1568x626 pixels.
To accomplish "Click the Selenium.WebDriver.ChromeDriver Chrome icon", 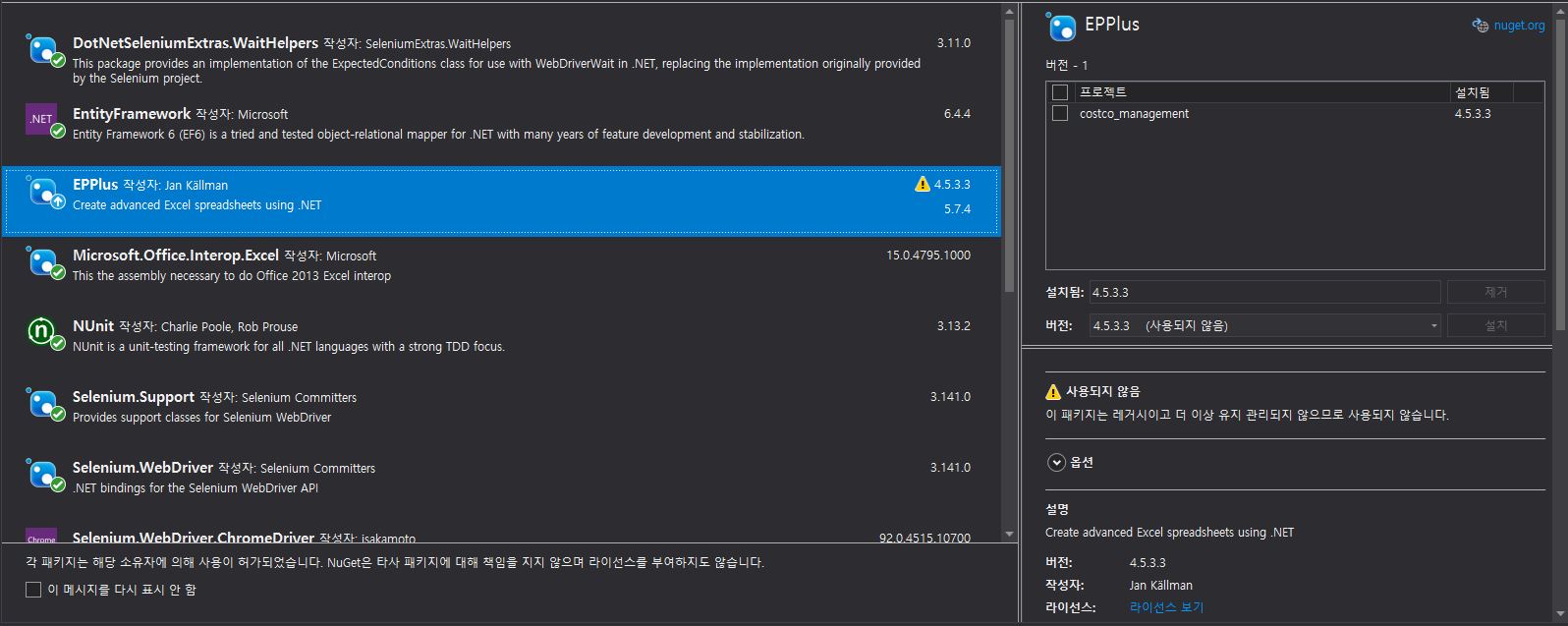I will point(41,536).
